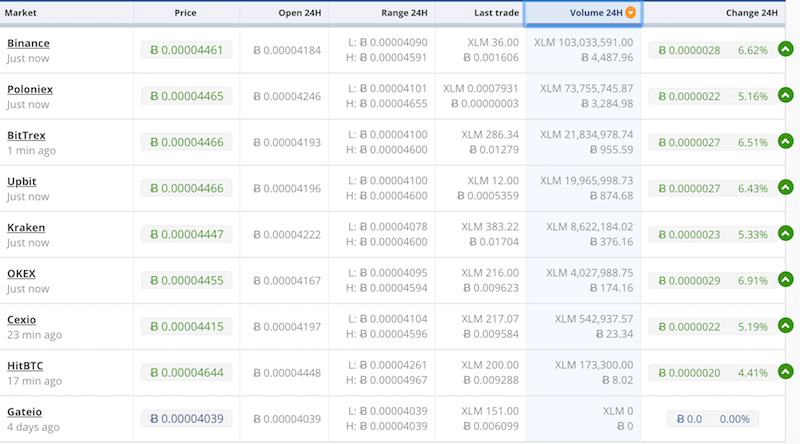Click HitBTC change percentage 4.41%
The height and width of the screenshot is (444, 800).
click(x=753, y=373)
